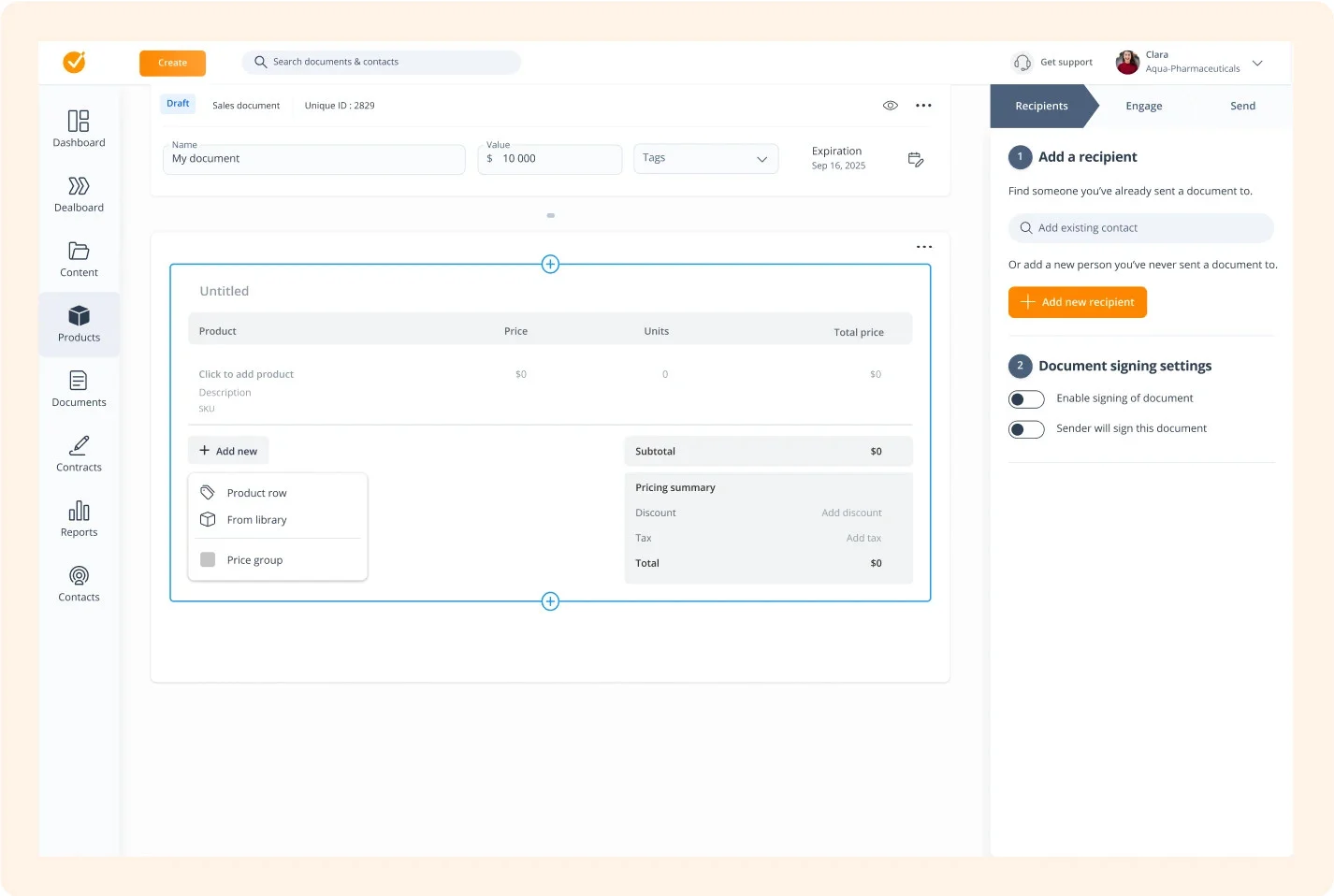Toggle sender will sign this document

coord(1026,429)
